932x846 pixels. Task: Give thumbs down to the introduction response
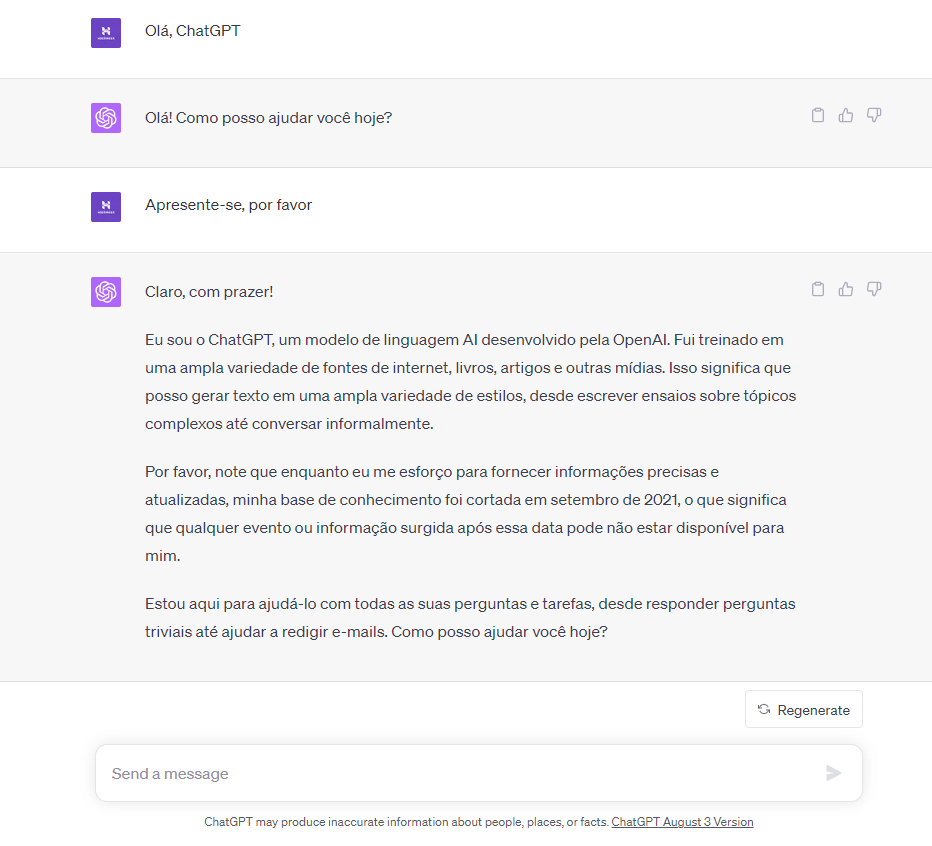(x=874, y=288)
